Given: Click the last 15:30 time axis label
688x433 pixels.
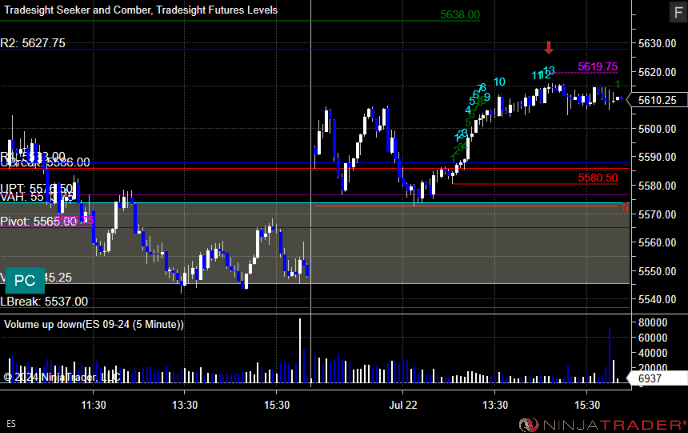Looking at the screenshot, I should [x=587, y=405].
